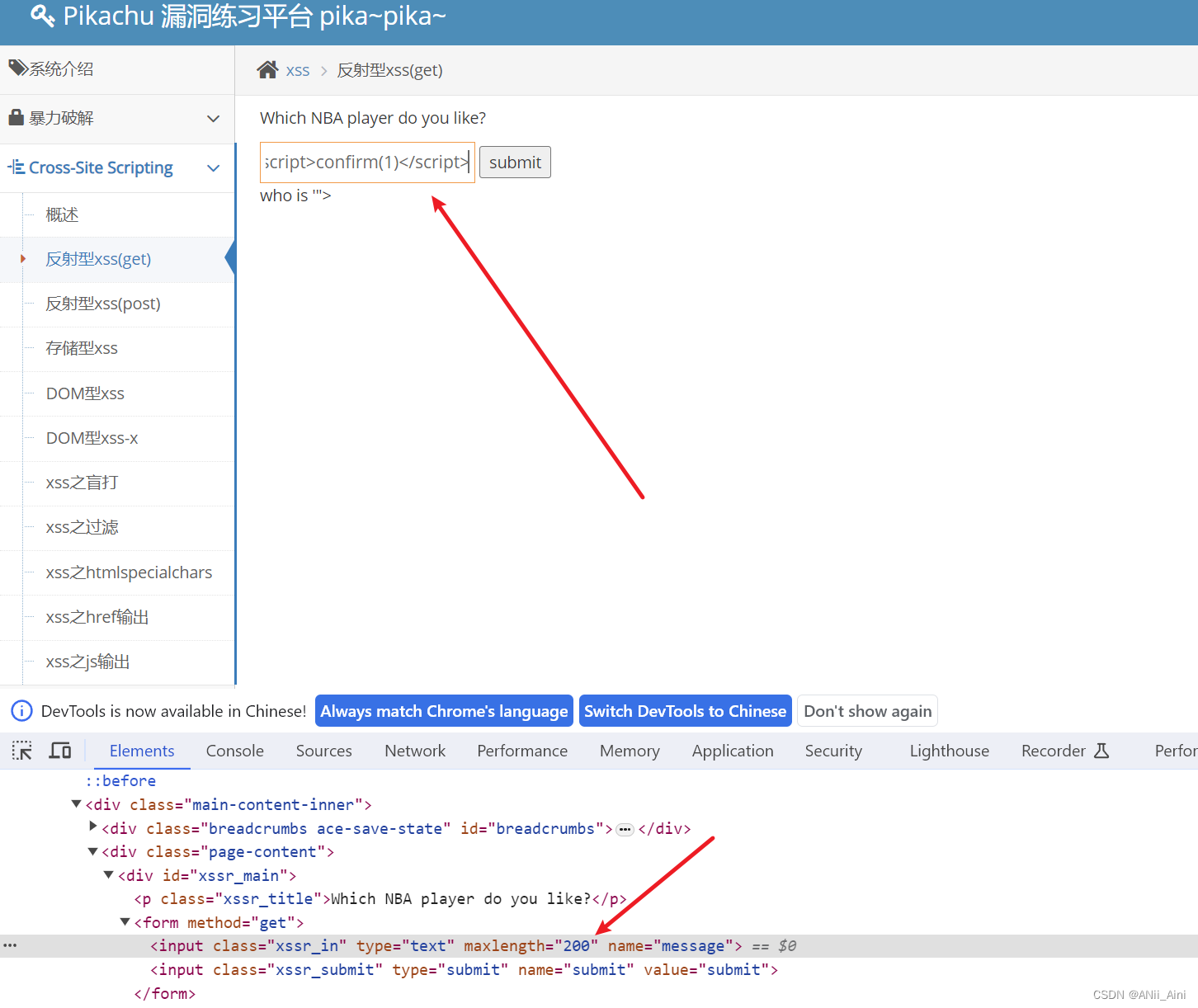Switch to the Elements tab

click(142, 751)
